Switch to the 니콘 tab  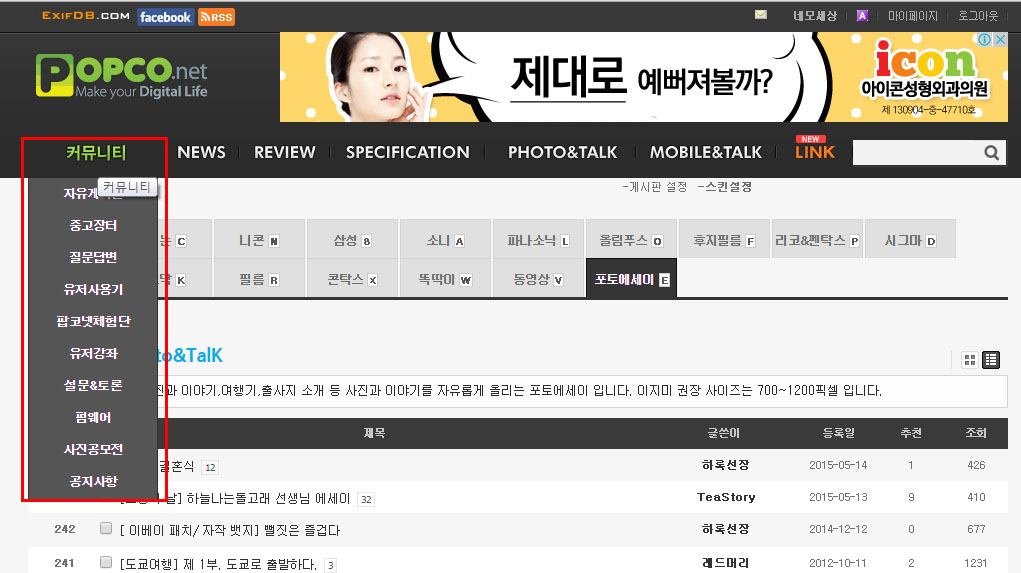point(259,240)
